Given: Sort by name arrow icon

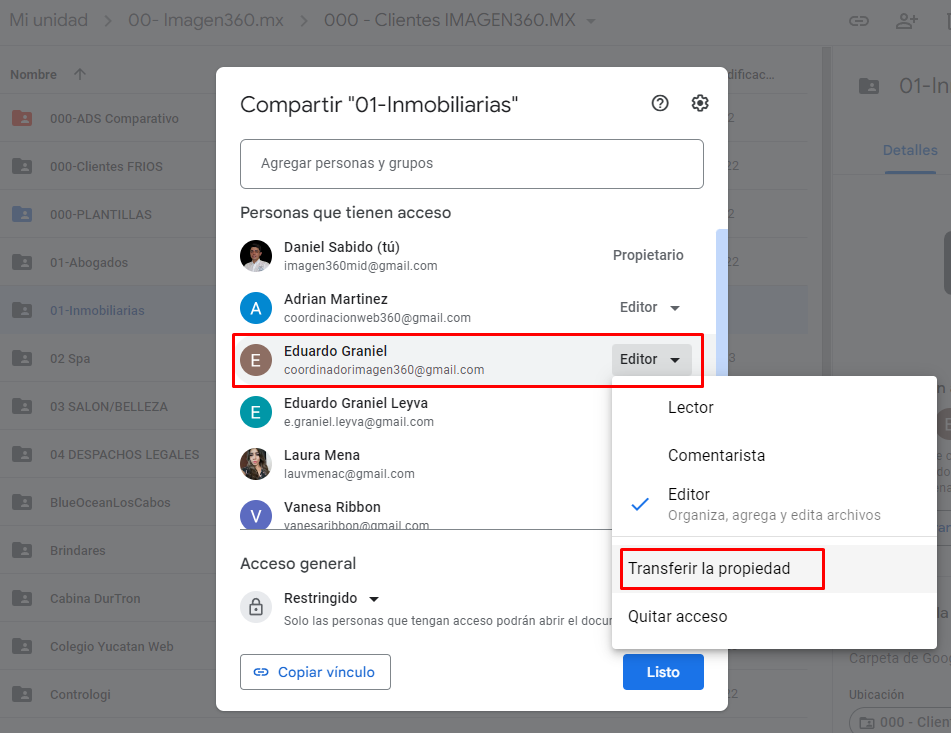Looking at the screenshot, I should (x=80, y=75).
